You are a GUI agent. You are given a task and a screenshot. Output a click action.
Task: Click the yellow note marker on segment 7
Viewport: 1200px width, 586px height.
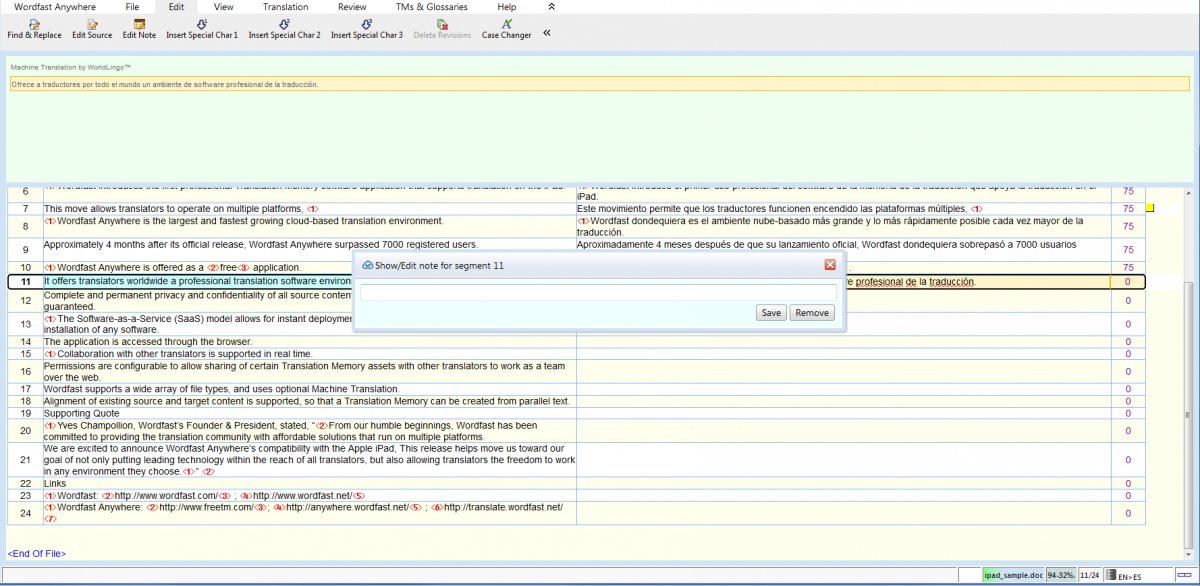click(x=1149, y=208)
